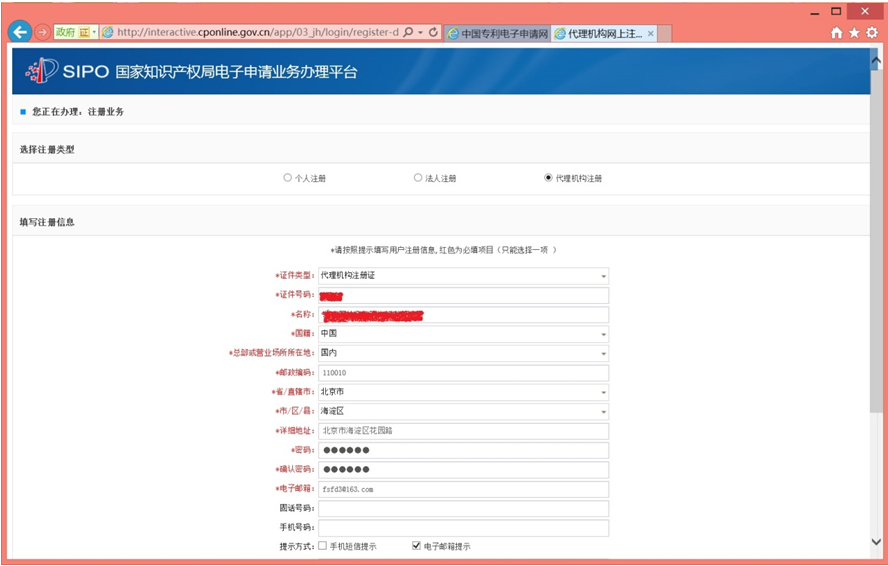Open favorites star icon
The height and width of the screenshot is (566, 888).
[x=854, y=33]
